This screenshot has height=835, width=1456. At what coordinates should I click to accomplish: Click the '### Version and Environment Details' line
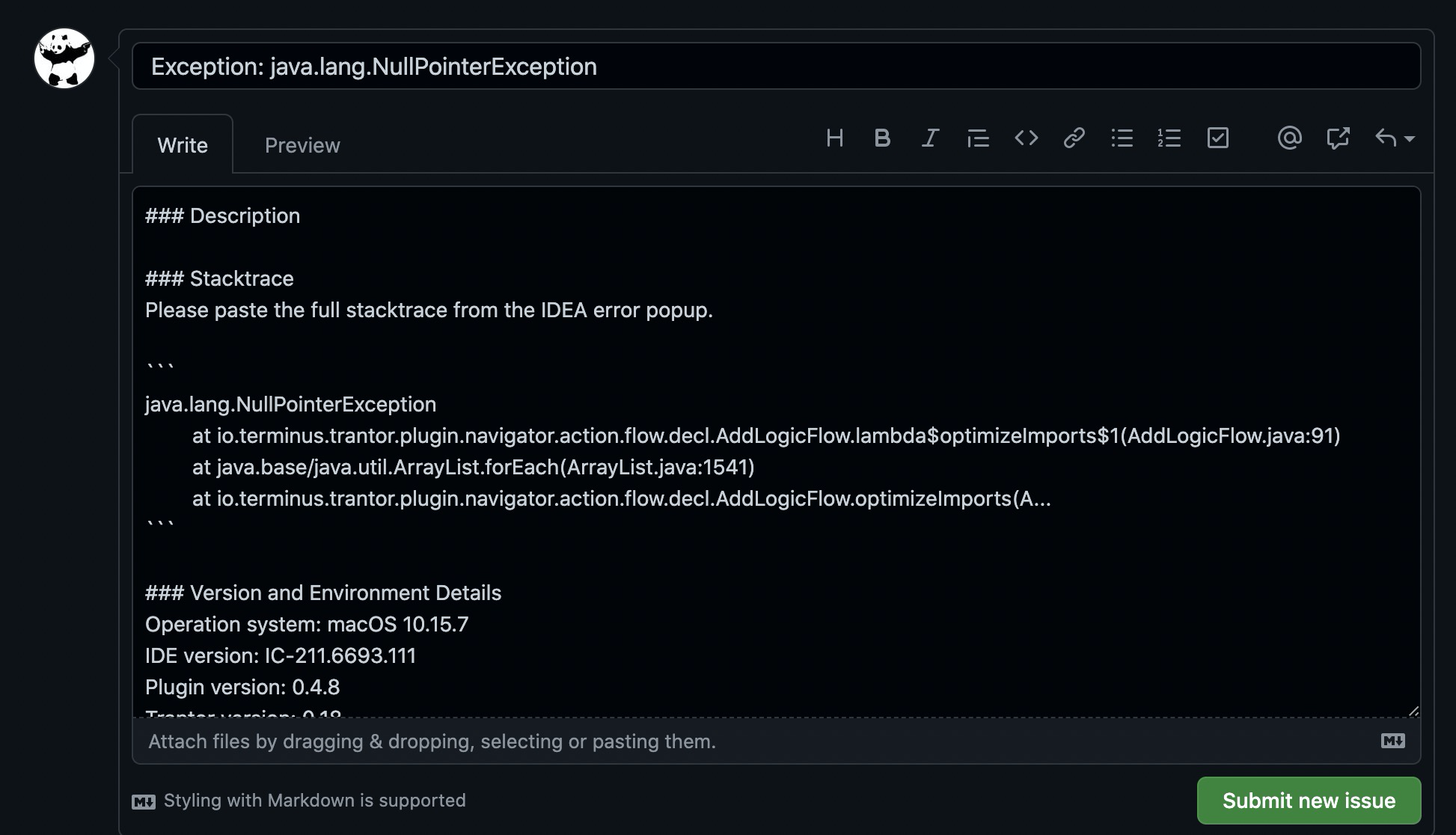click(x=323, y=593)
